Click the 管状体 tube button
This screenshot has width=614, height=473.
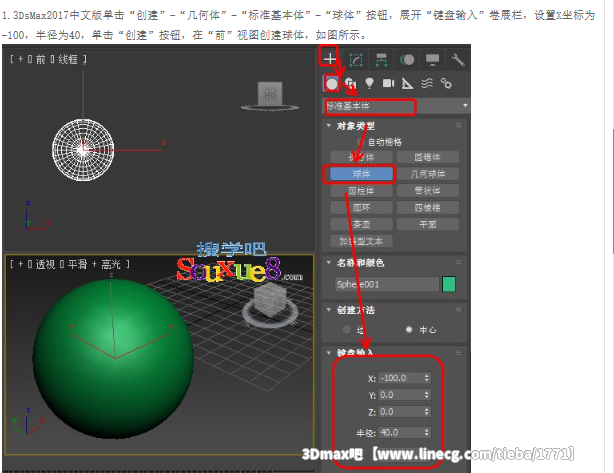[x=428, y=191]
